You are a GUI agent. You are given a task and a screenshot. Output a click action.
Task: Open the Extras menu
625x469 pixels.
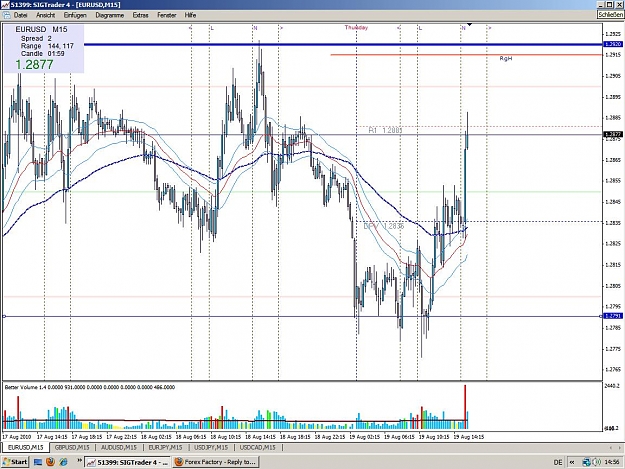click(140, 15)
